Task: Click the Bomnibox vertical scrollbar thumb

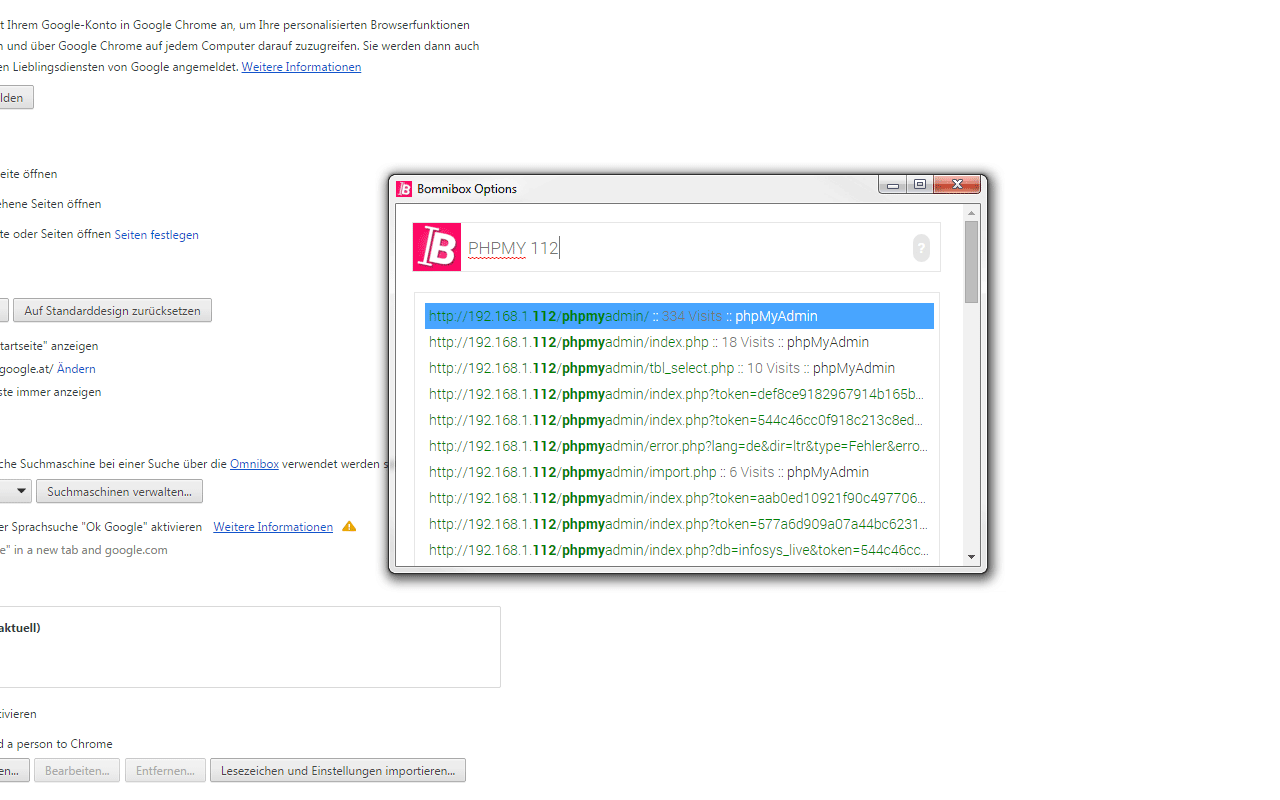Action: pyautogui.click(x=971, y=262)
